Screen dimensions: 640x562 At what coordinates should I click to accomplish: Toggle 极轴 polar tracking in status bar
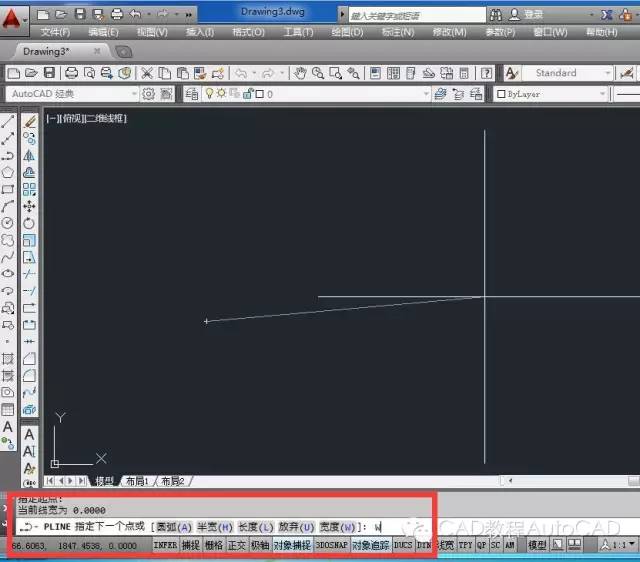click(x=260, y=545)
